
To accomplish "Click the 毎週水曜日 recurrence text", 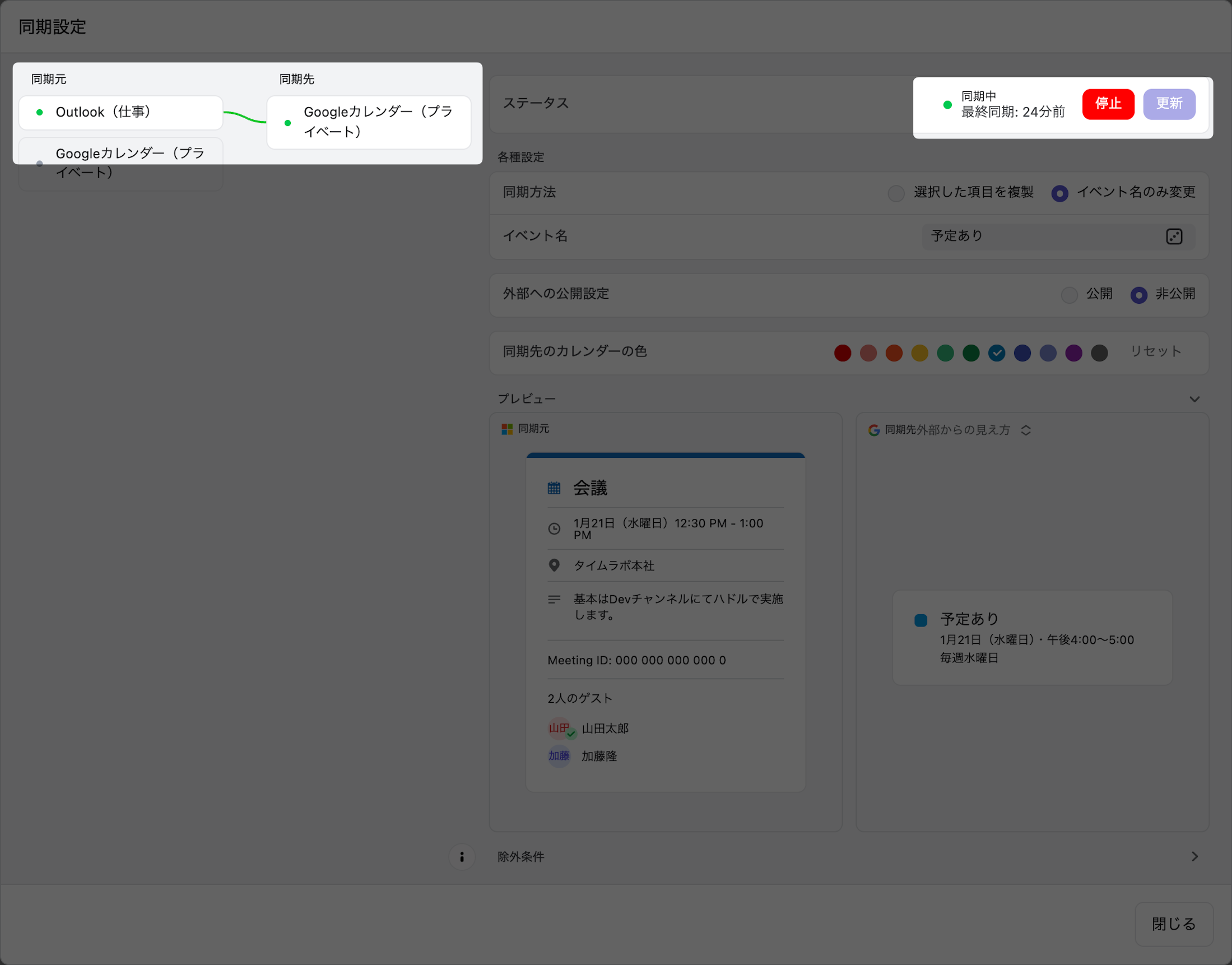I will [969, 658].
